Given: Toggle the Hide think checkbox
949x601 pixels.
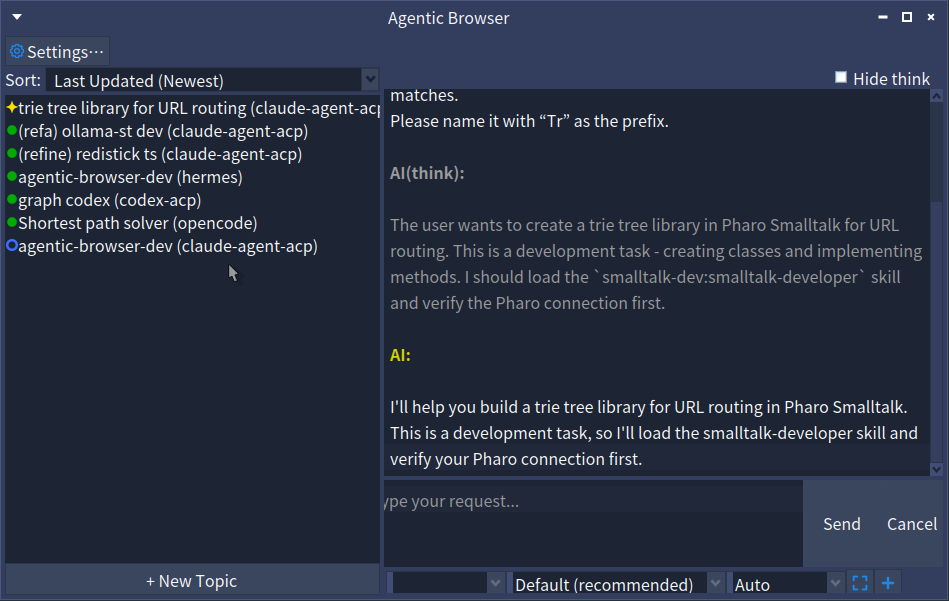Looking at the screenshot, I should tap(841, 77).
